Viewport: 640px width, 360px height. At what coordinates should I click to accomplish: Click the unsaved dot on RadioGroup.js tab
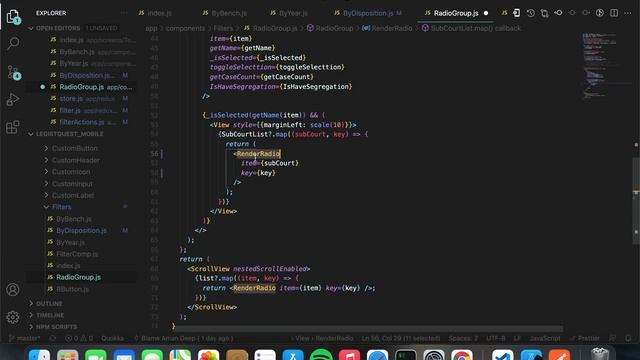(x=486, y=13)
